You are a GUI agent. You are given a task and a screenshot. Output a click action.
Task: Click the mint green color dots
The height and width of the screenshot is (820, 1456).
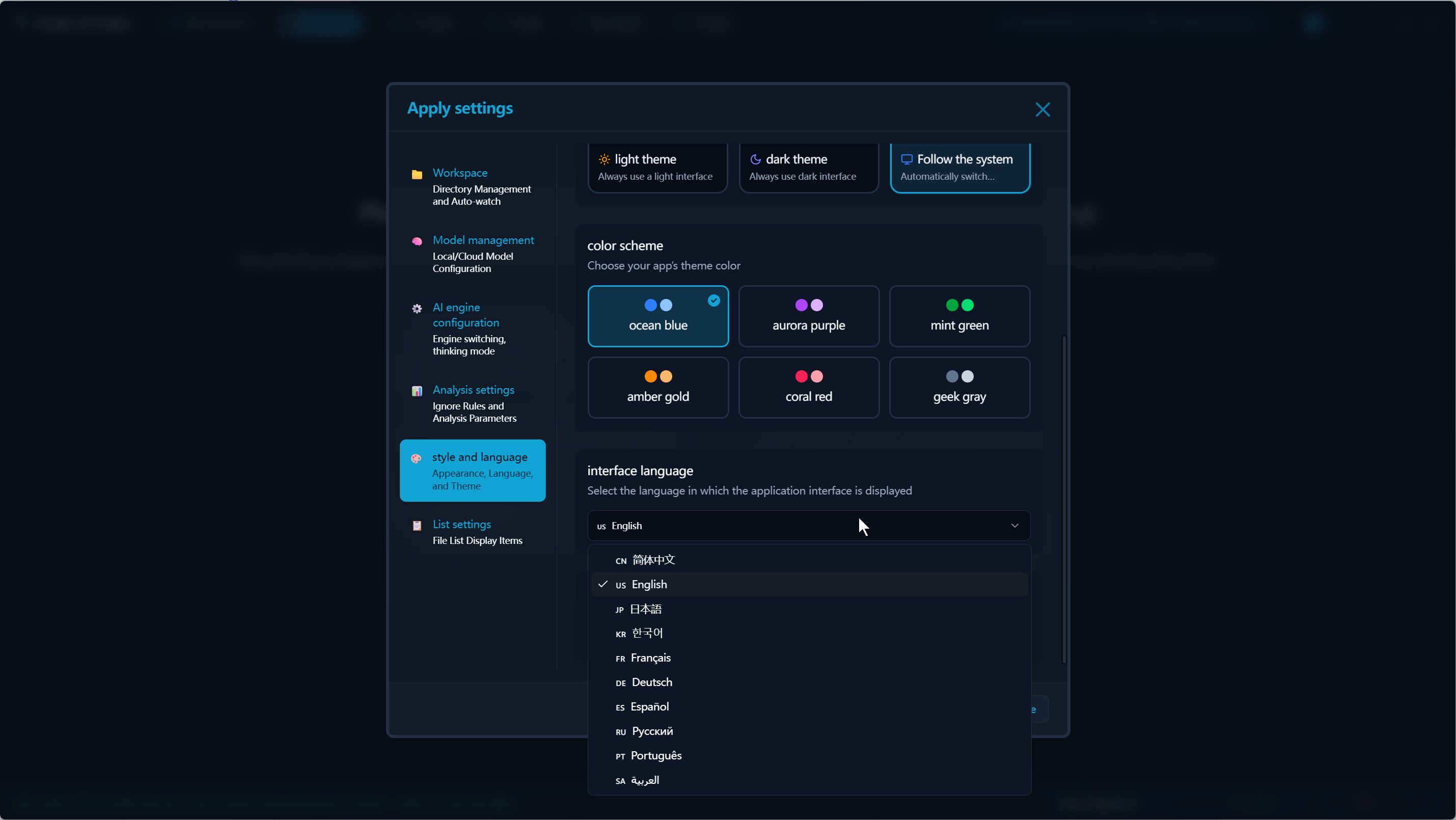coord(960,305)
